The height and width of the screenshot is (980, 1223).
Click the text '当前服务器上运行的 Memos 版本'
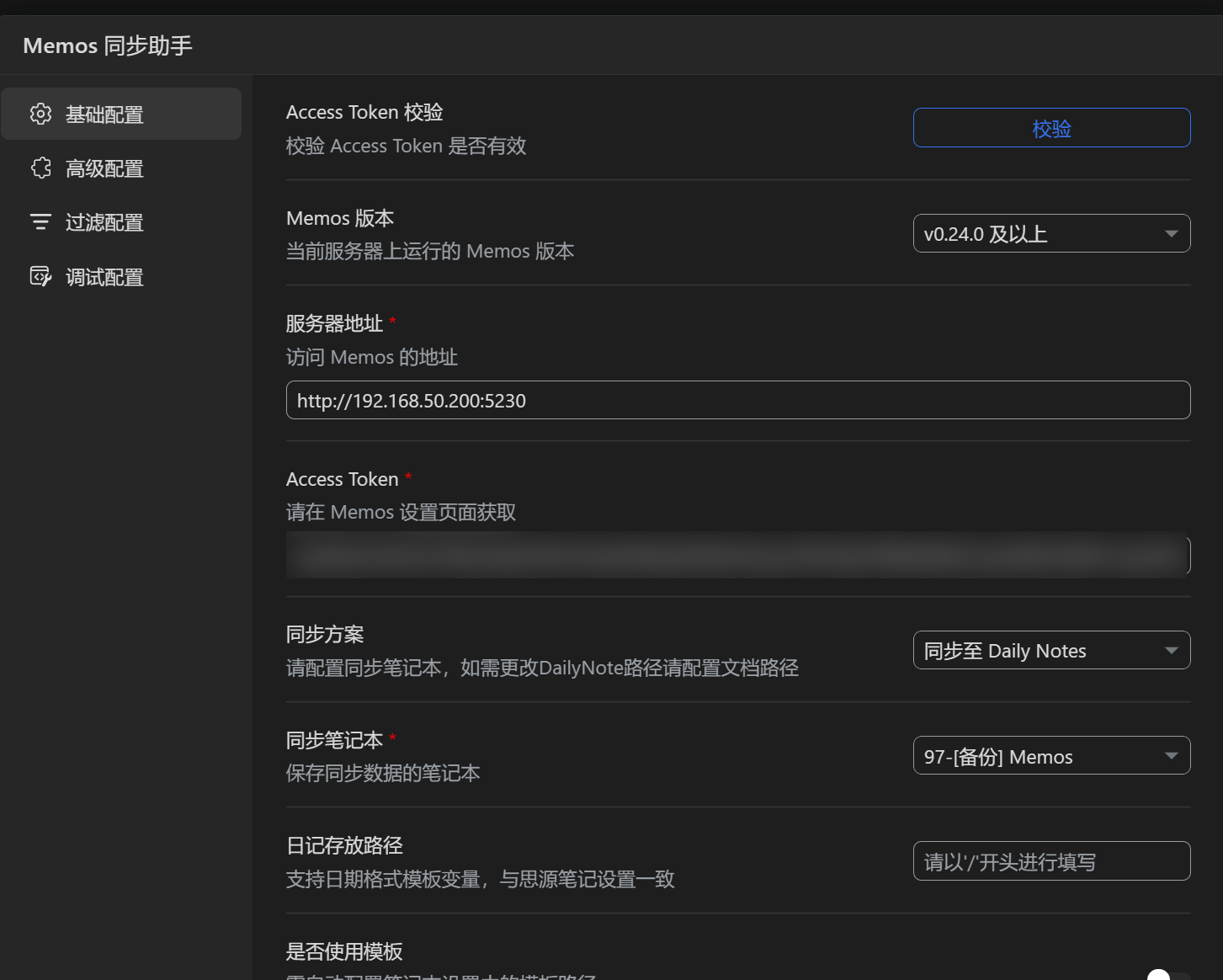tap(430, 251)
